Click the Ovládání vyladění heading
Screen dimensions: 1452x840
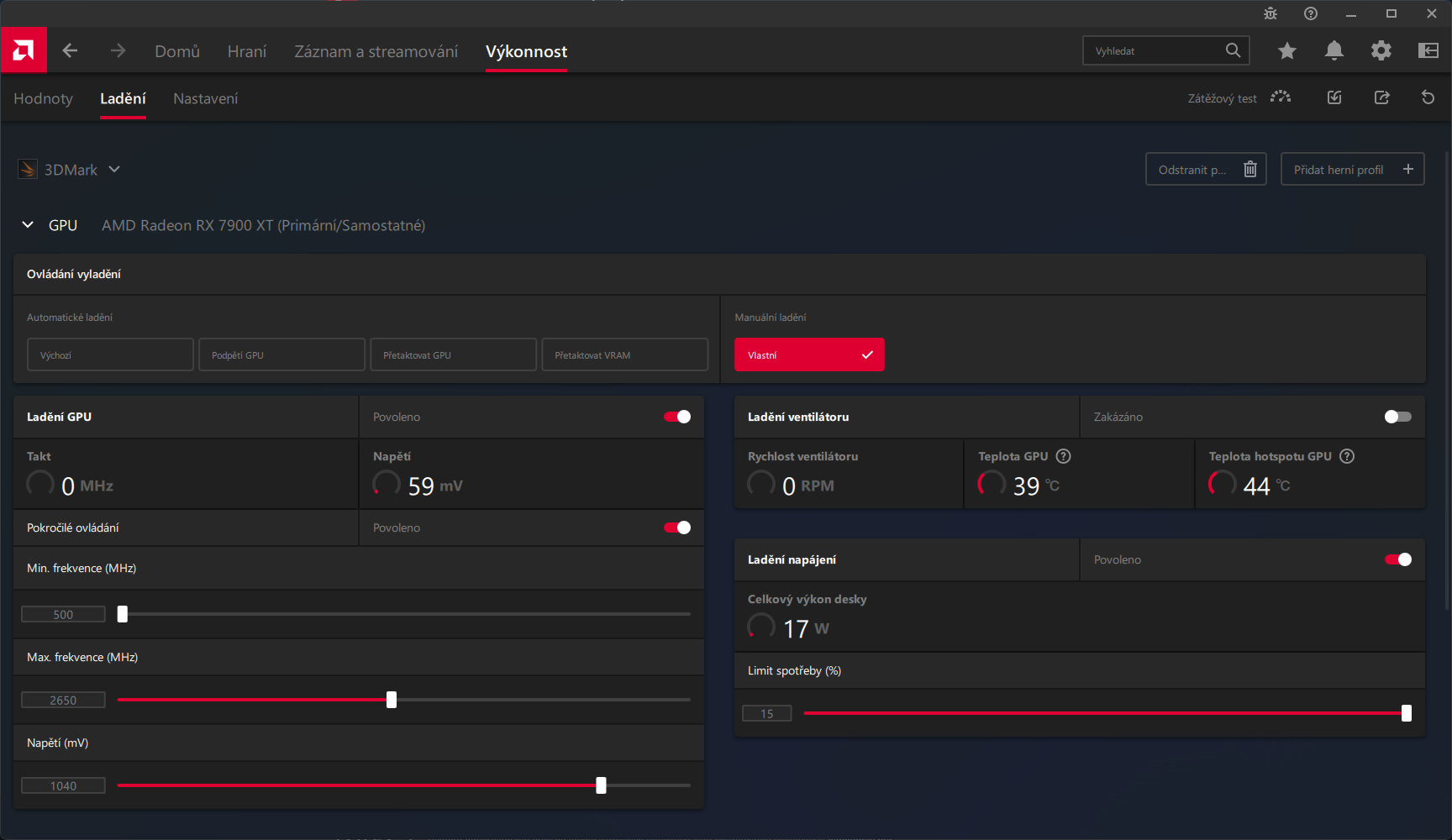pos(74,274)
